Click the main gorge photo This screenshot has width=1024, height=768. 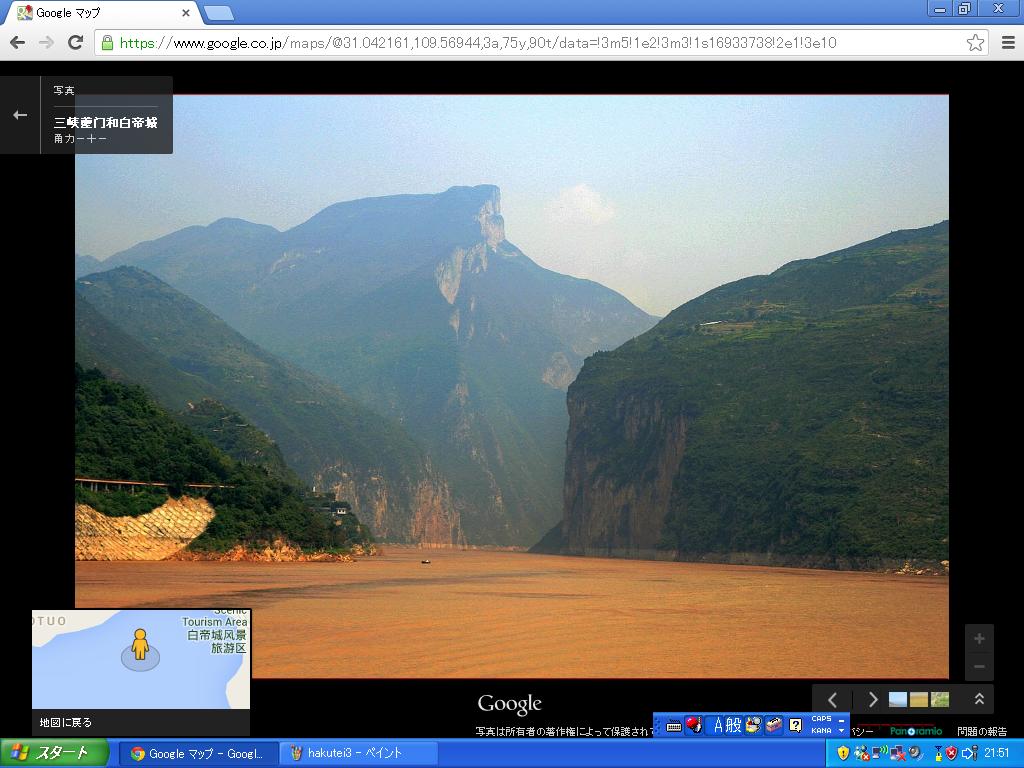(512, 387)
